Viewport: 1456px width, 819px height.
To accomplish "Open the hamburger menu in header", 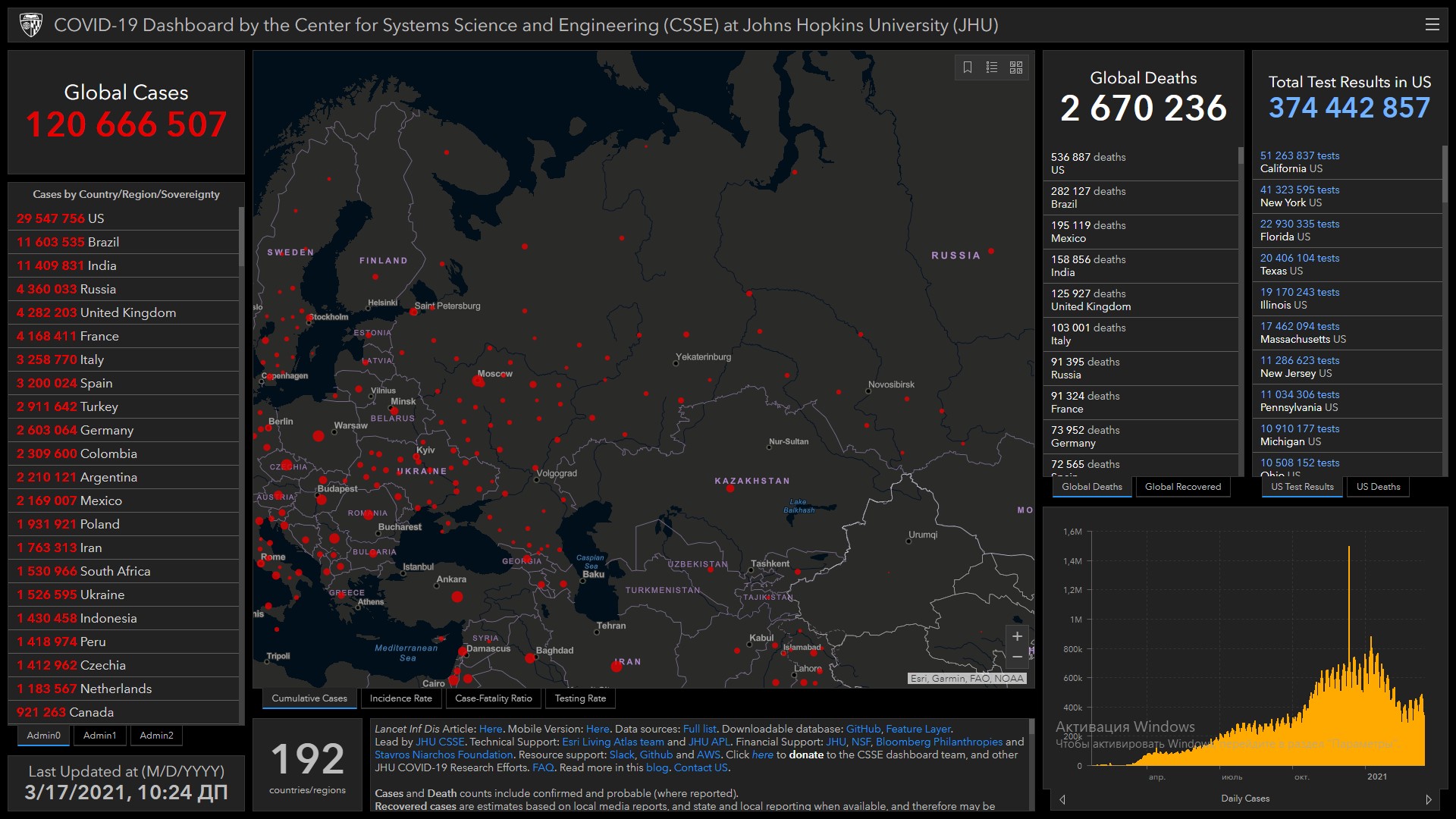I will coord(1432,25).
